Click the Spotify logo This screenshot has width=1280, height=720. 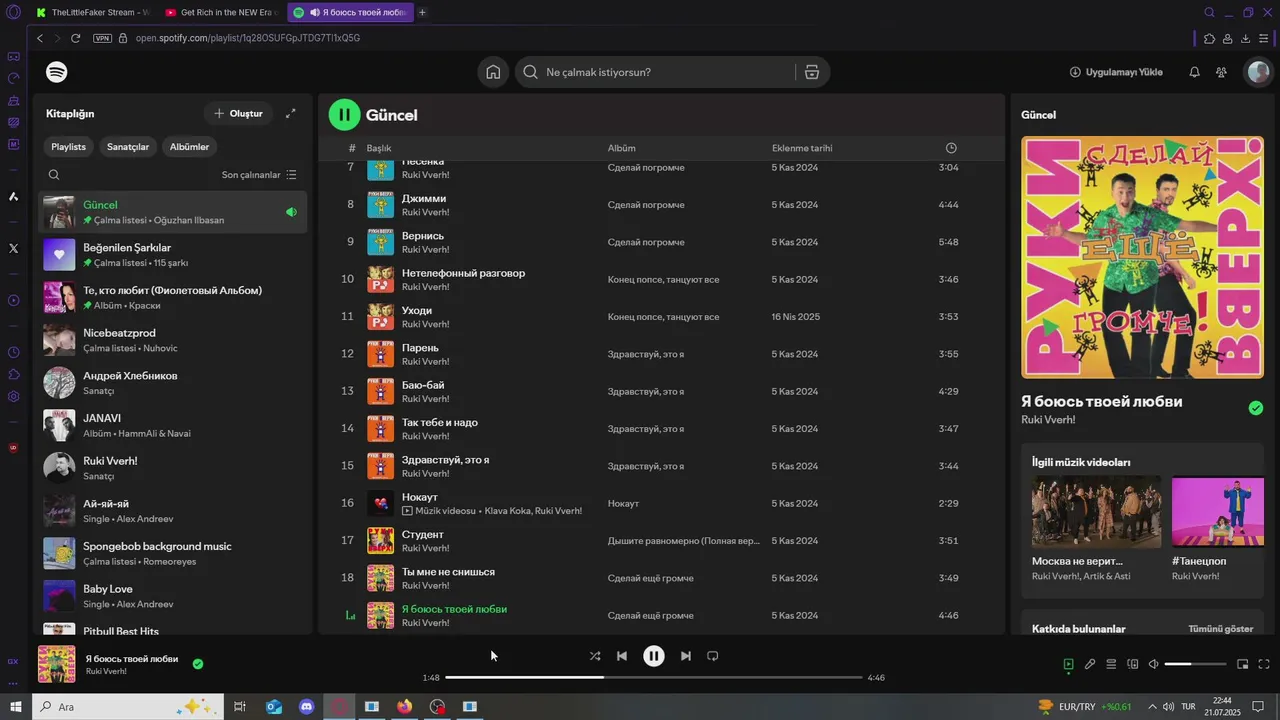57,72
